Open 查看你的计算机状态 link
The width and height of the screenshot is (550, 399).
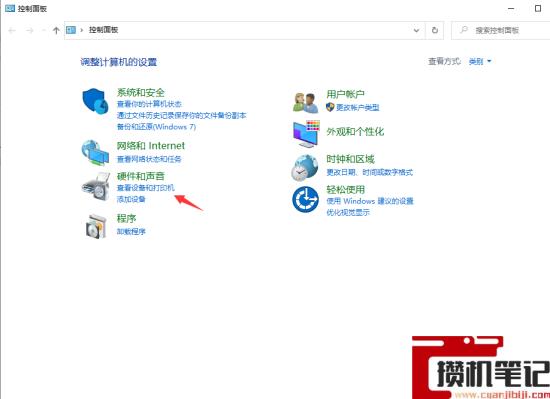[149, 104]
